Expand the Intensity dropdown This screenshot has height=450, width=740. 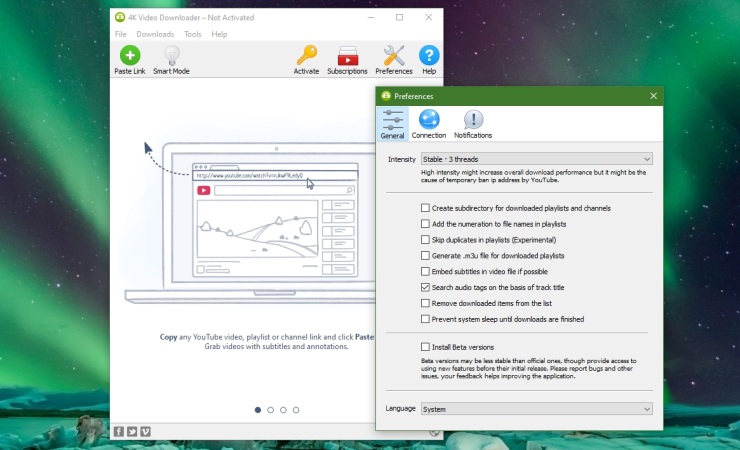coord(537,159)
